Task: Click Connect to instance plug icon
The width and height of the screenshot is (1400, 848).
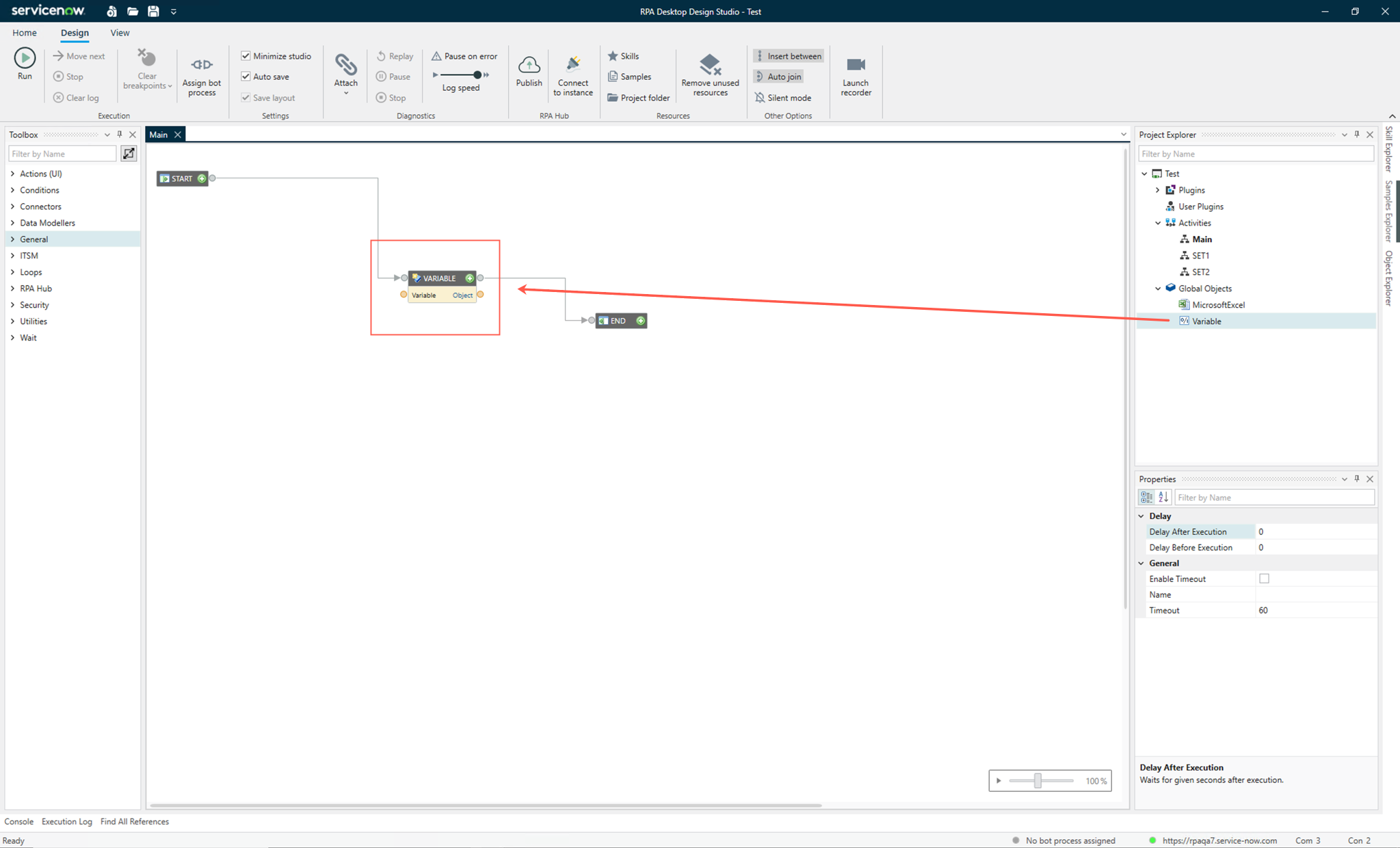Action: click(x=573, y=64)
